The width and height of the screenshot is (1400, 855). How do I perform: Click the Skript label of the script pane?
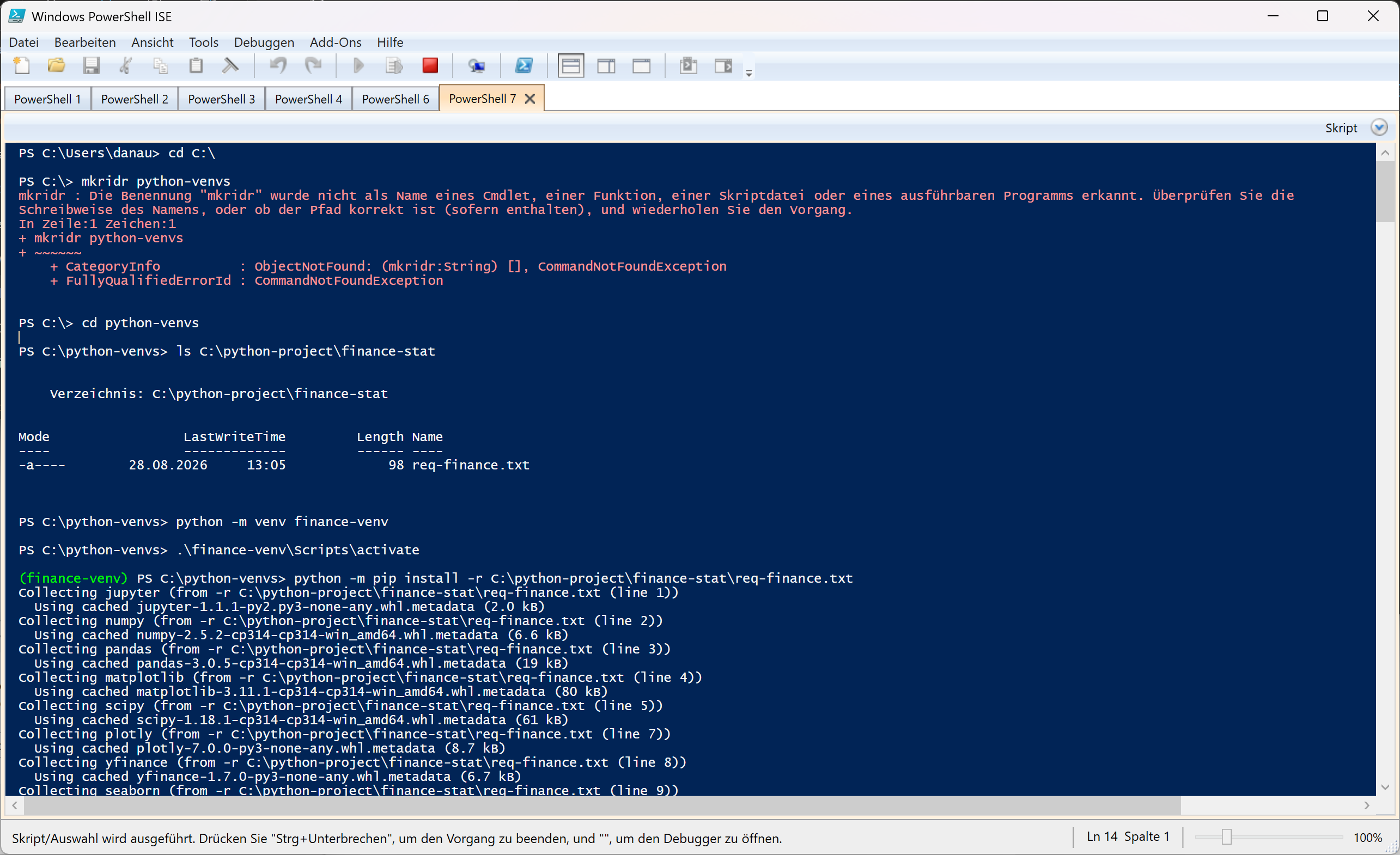1341,128
